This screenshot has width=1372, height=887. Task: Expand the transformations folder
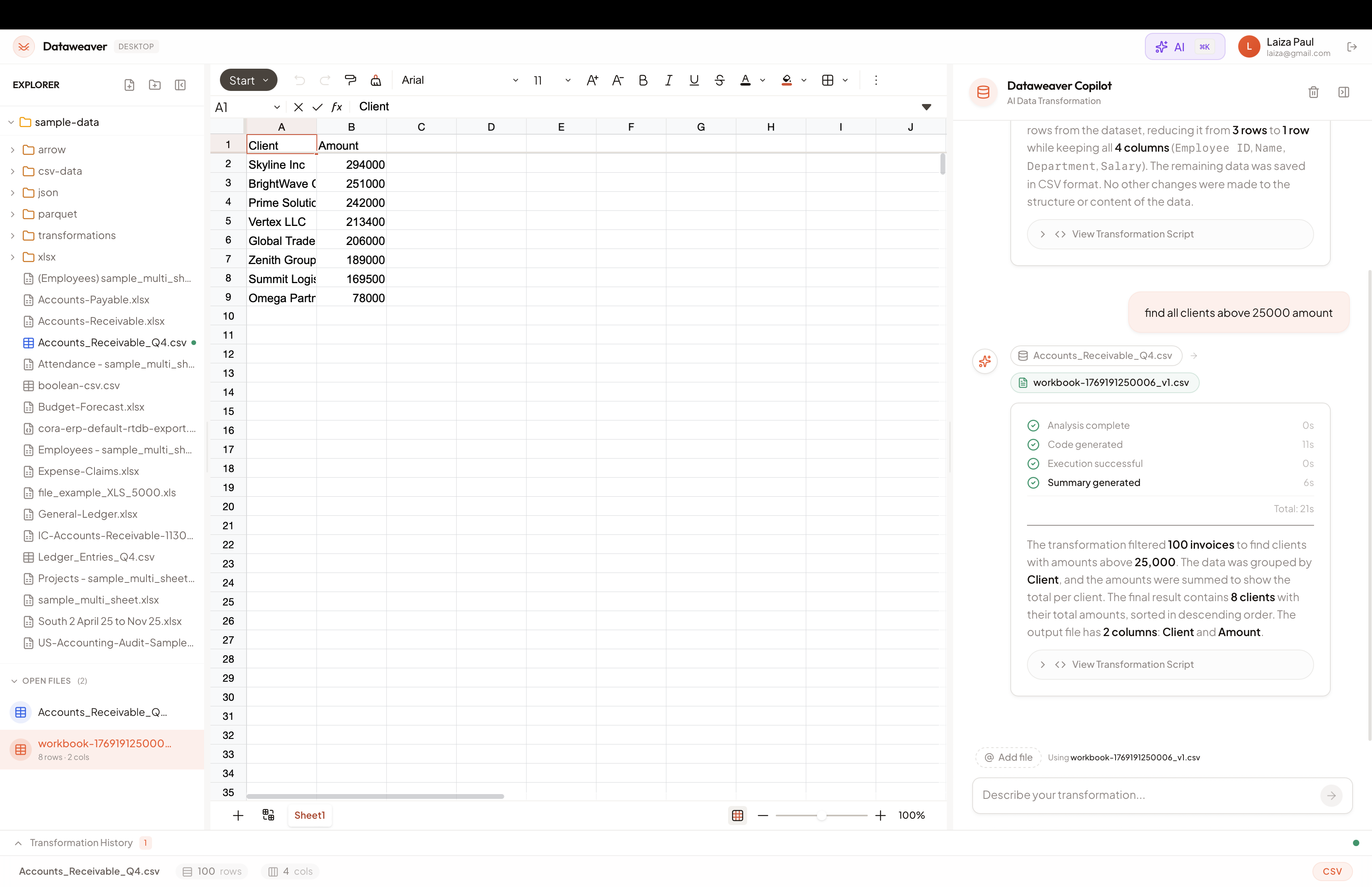(x=13, y=235)
